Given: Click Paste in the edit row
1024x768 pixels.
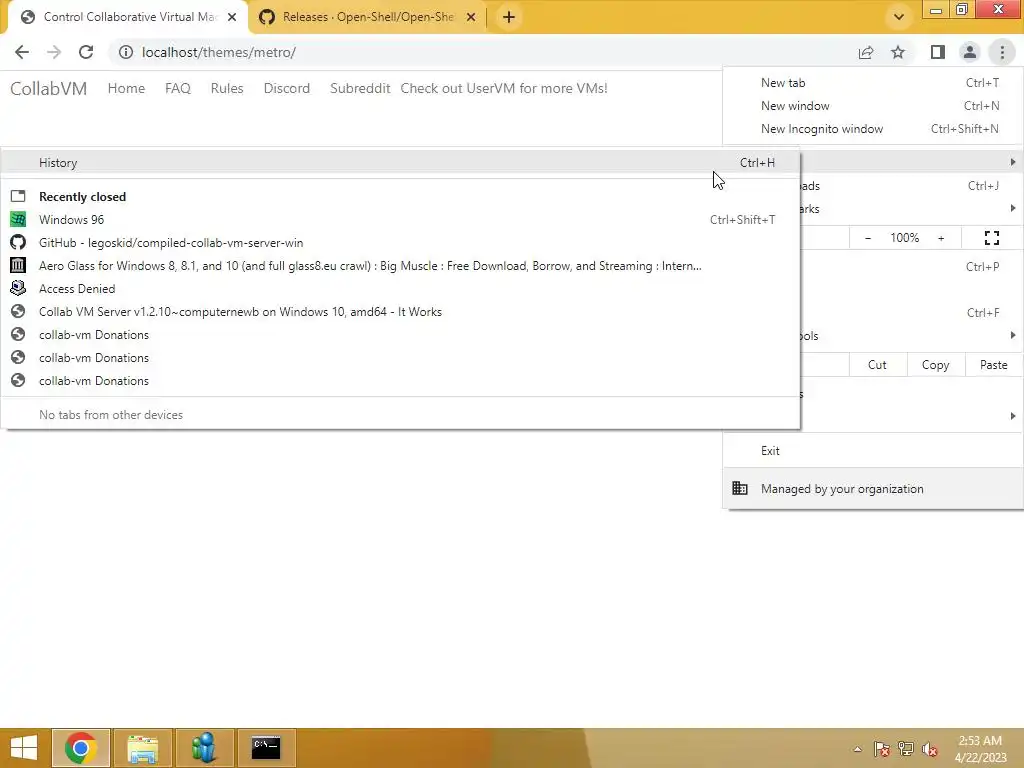Looking at the screenshot, I should click(993, 365).
